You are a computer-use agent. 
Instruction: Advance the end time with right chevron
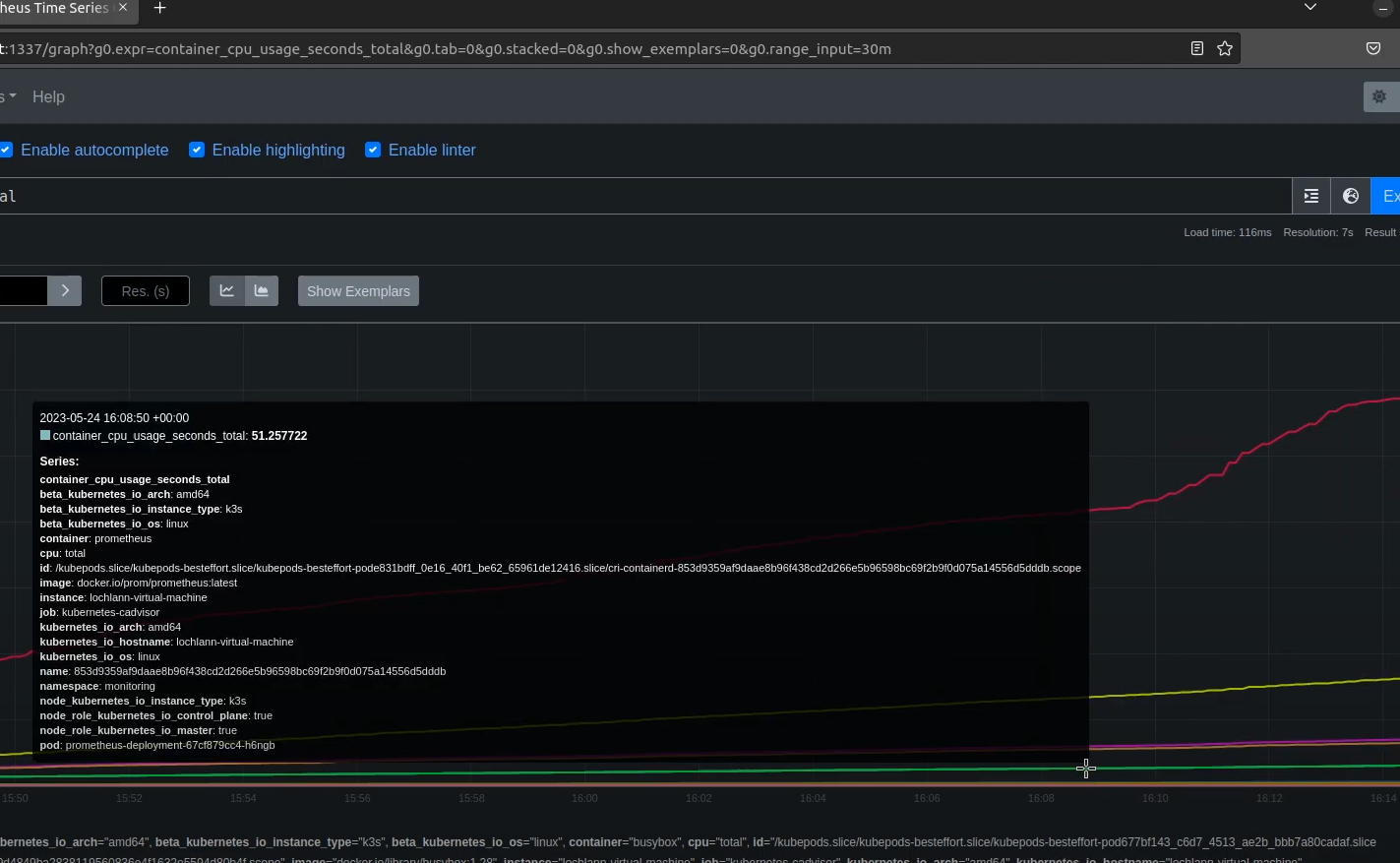[x=65, y=290]
